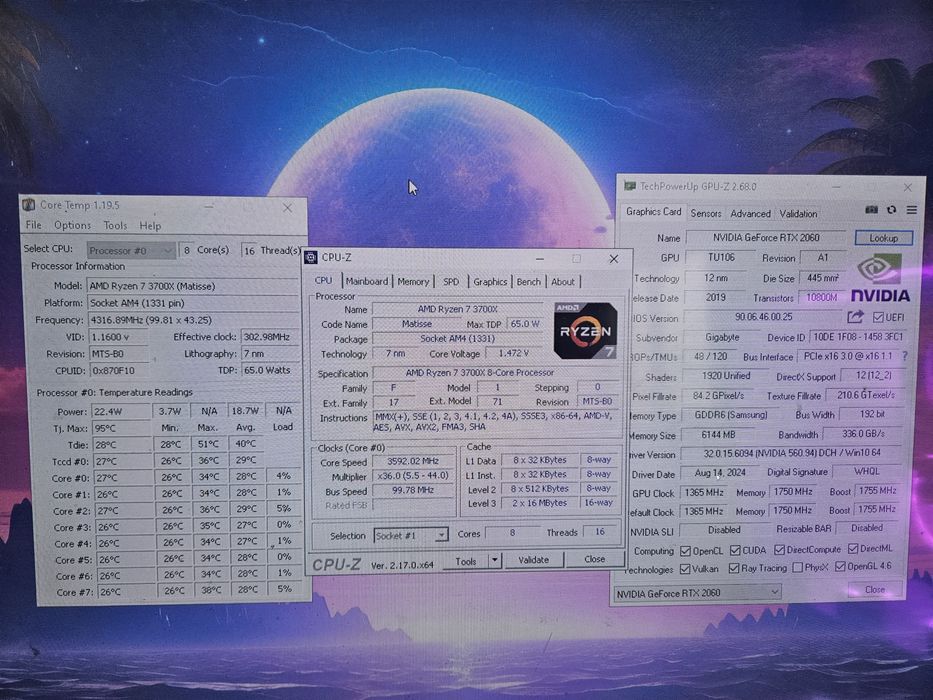Toggle the Vulkan checkbox

point(685,569)
